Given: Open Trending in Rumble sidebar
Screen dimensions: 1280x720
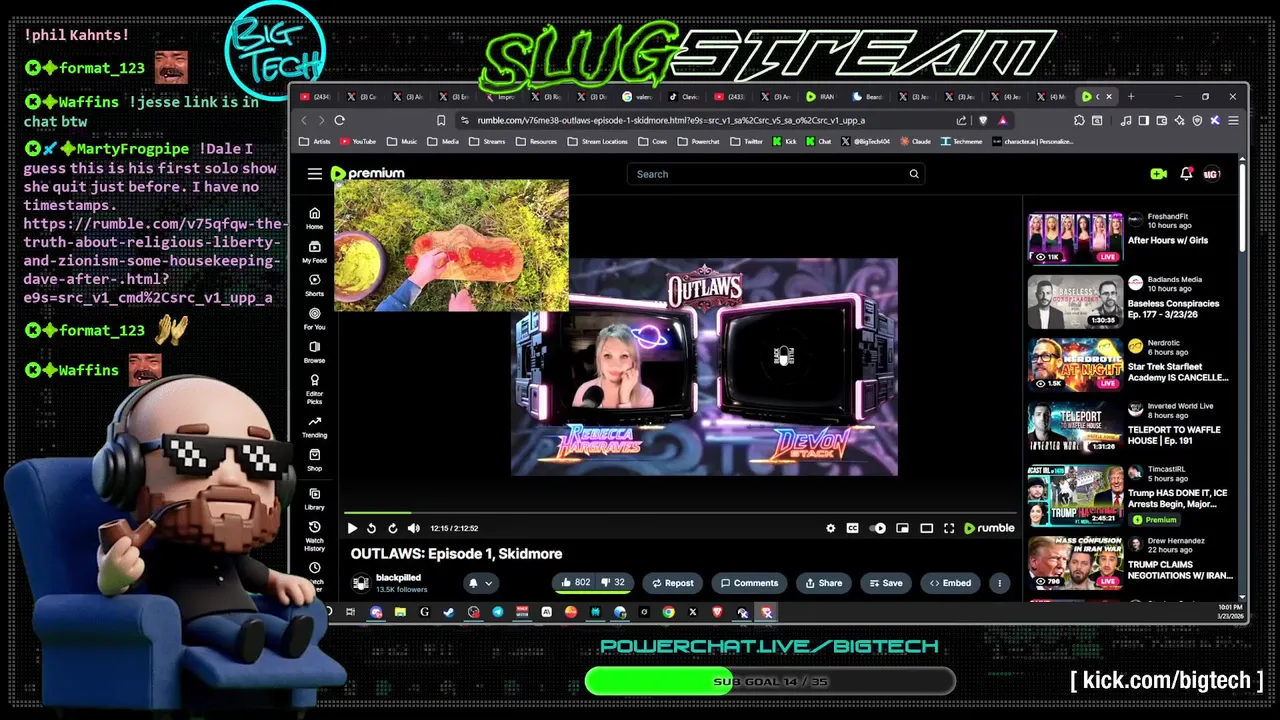Looking at the screenshot, I should 314,427.
